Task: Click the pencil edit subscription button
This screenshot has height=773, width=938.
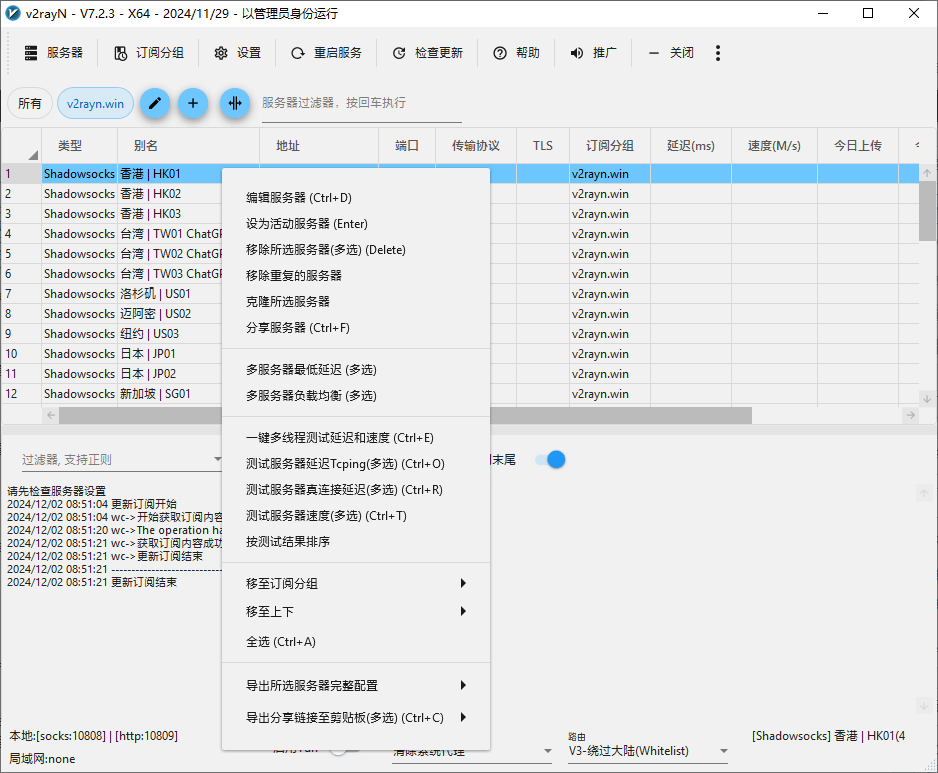Action: click(155, 103)
